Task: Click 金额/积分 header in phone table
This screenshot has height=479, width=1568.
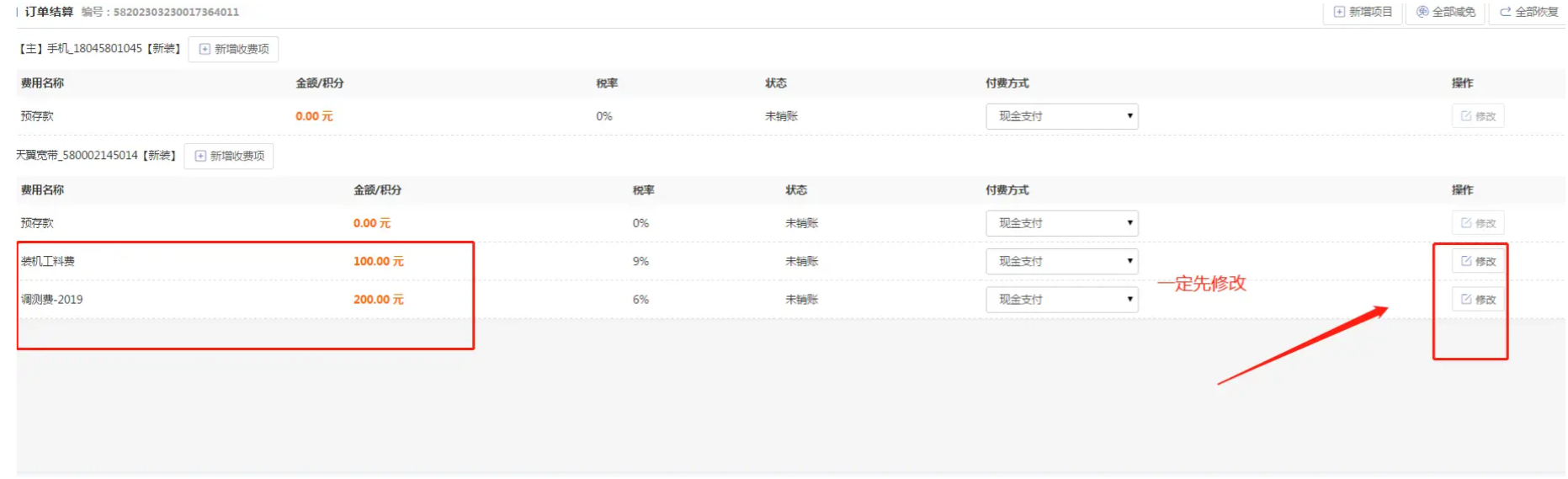Action: pos(320,83)
